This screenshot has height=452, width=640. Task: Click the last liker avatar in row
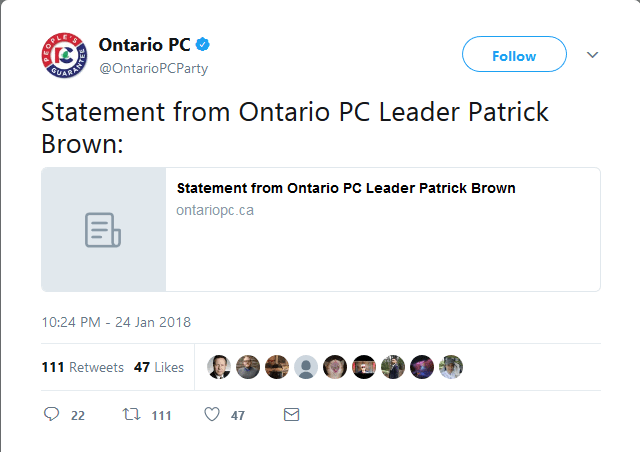pyautogui.click(x=451, y=367)
